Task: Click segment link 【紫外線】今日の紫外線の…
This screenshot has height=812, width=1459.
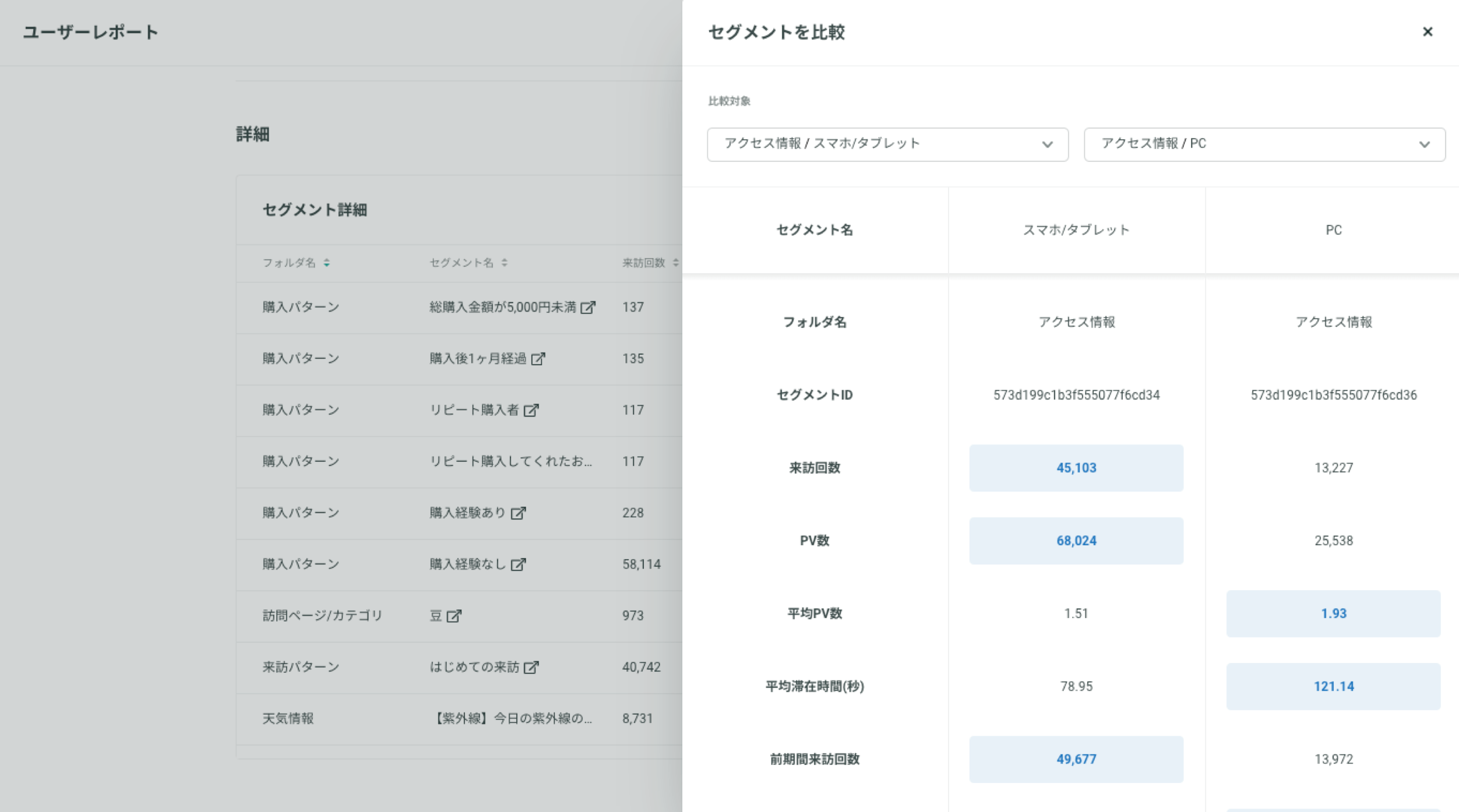Action: (x=512, y=718)
